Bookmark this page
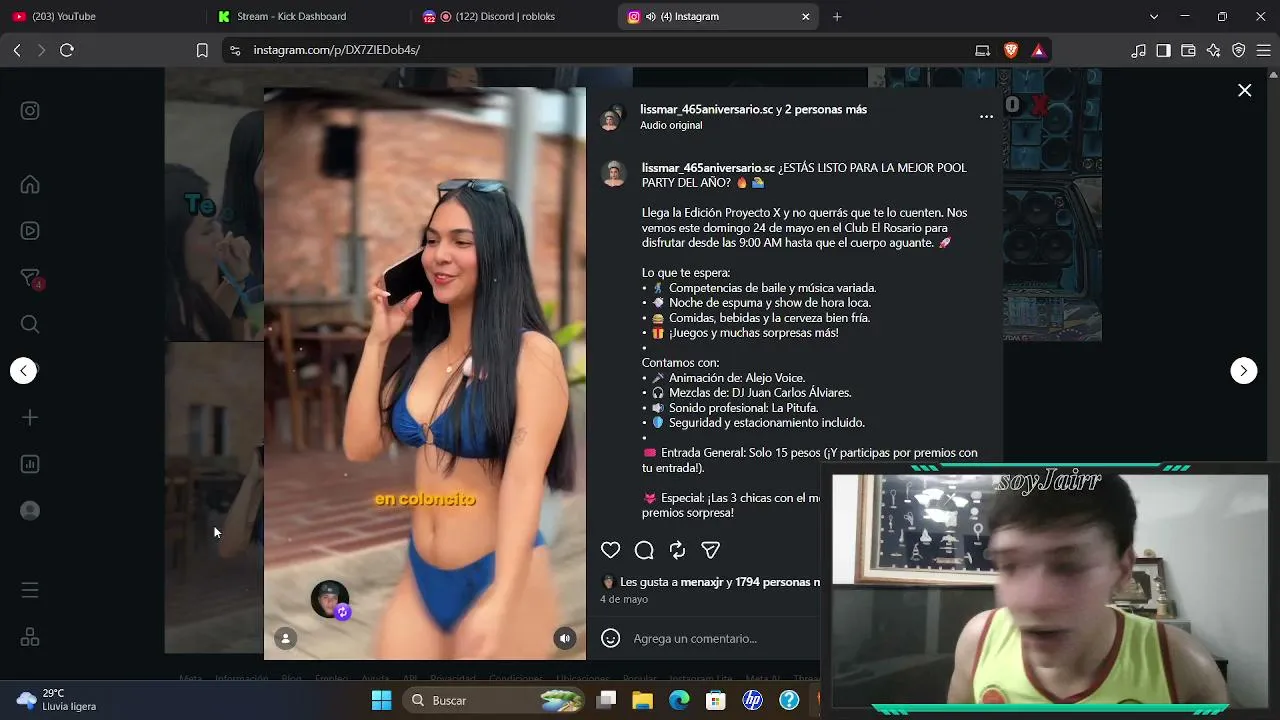Screen dimensions: 1280x720 [202, 50]
